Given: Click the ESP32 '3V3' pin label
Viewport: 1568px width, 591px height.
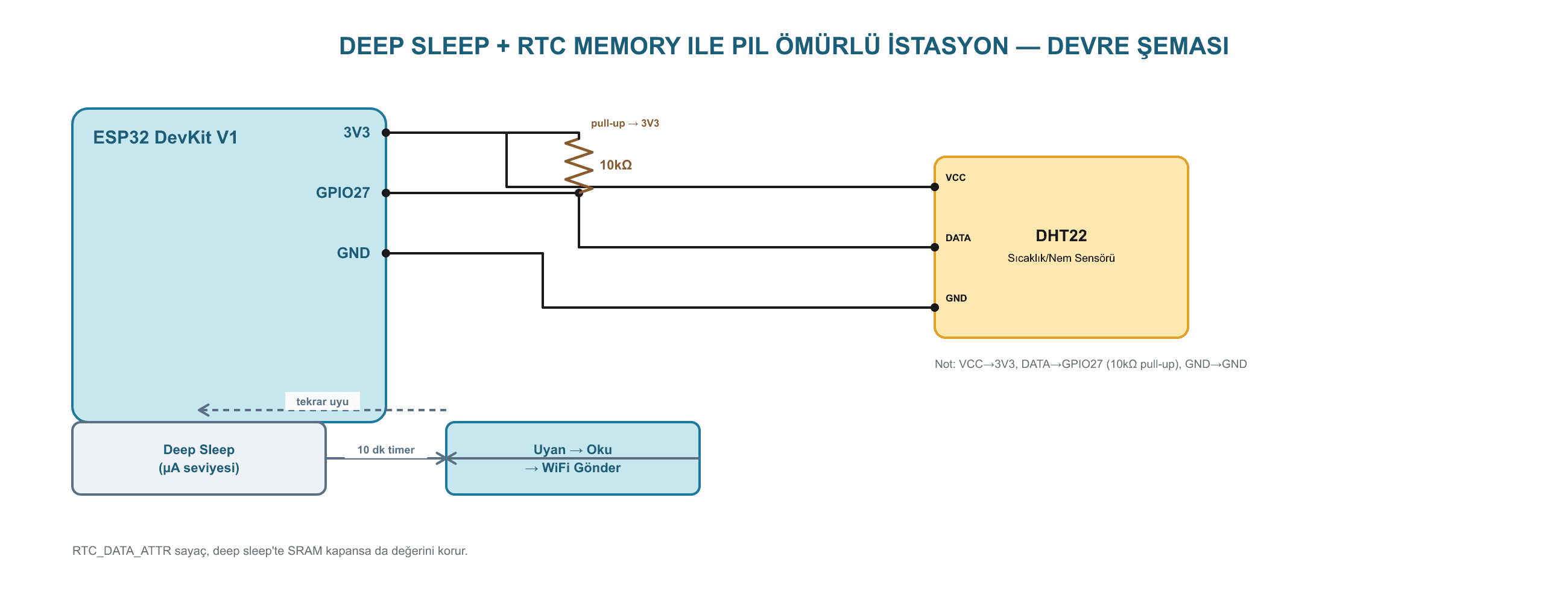Looking at the screenshot, I should 356,133.
